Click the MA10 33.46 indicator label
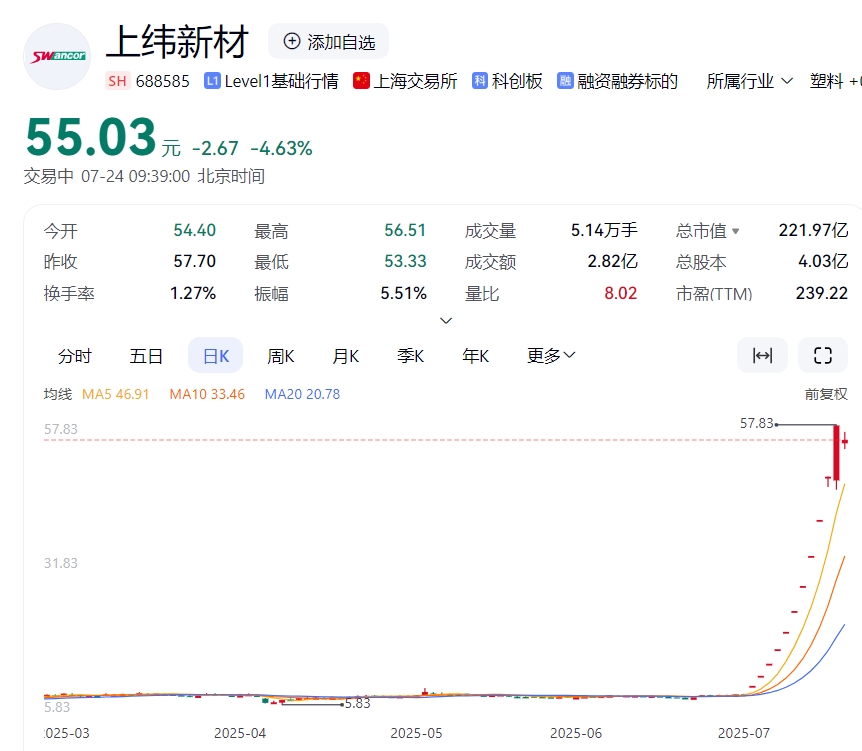Viewport: 862px width, 751px height. pos(207,394)
